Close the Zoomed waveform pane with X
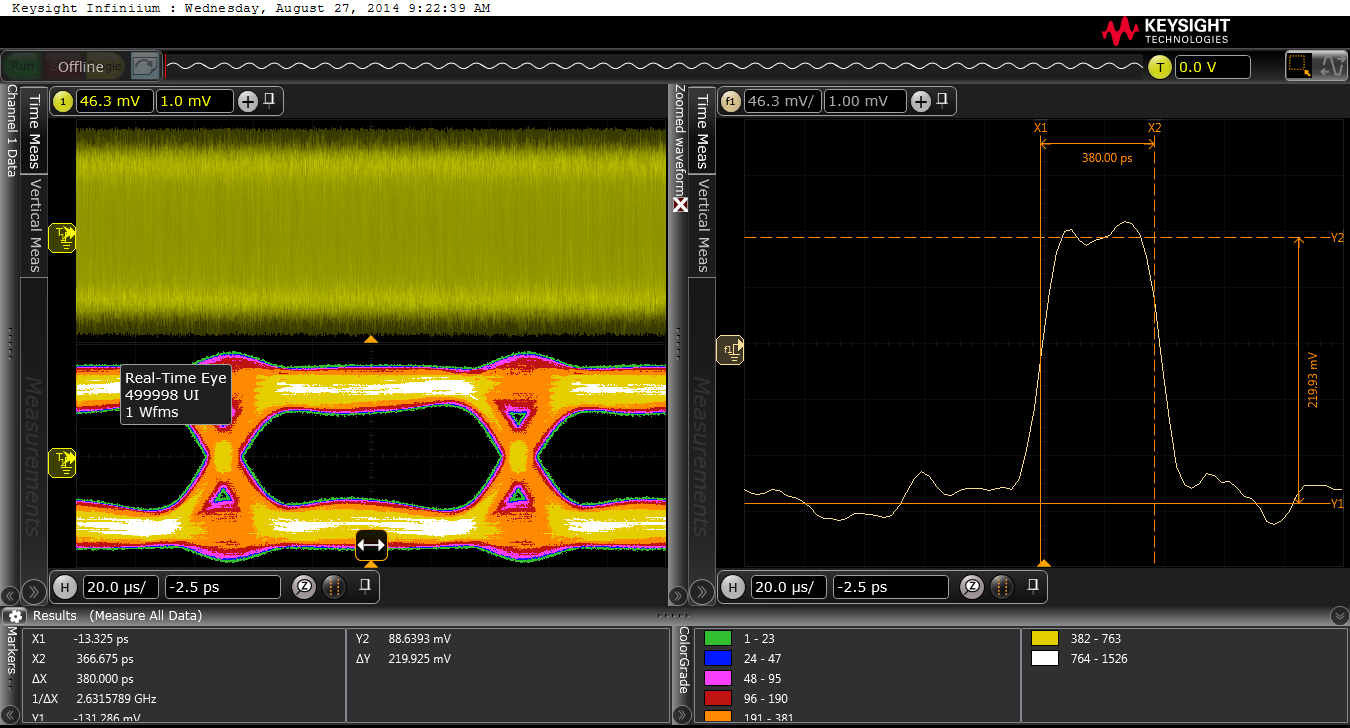 (x=681, y=204)
